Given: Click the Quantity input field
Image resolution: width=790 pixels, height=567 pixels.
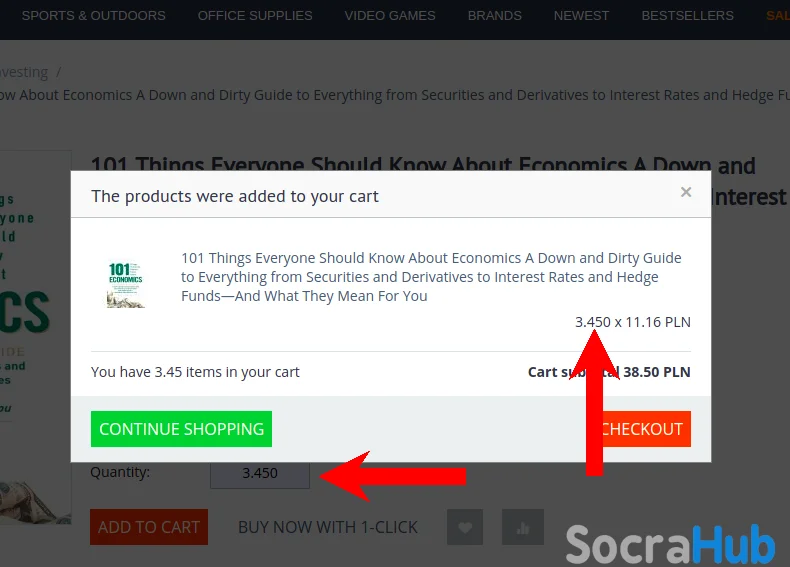Looking at the screenshot, I should pos(260,473).
